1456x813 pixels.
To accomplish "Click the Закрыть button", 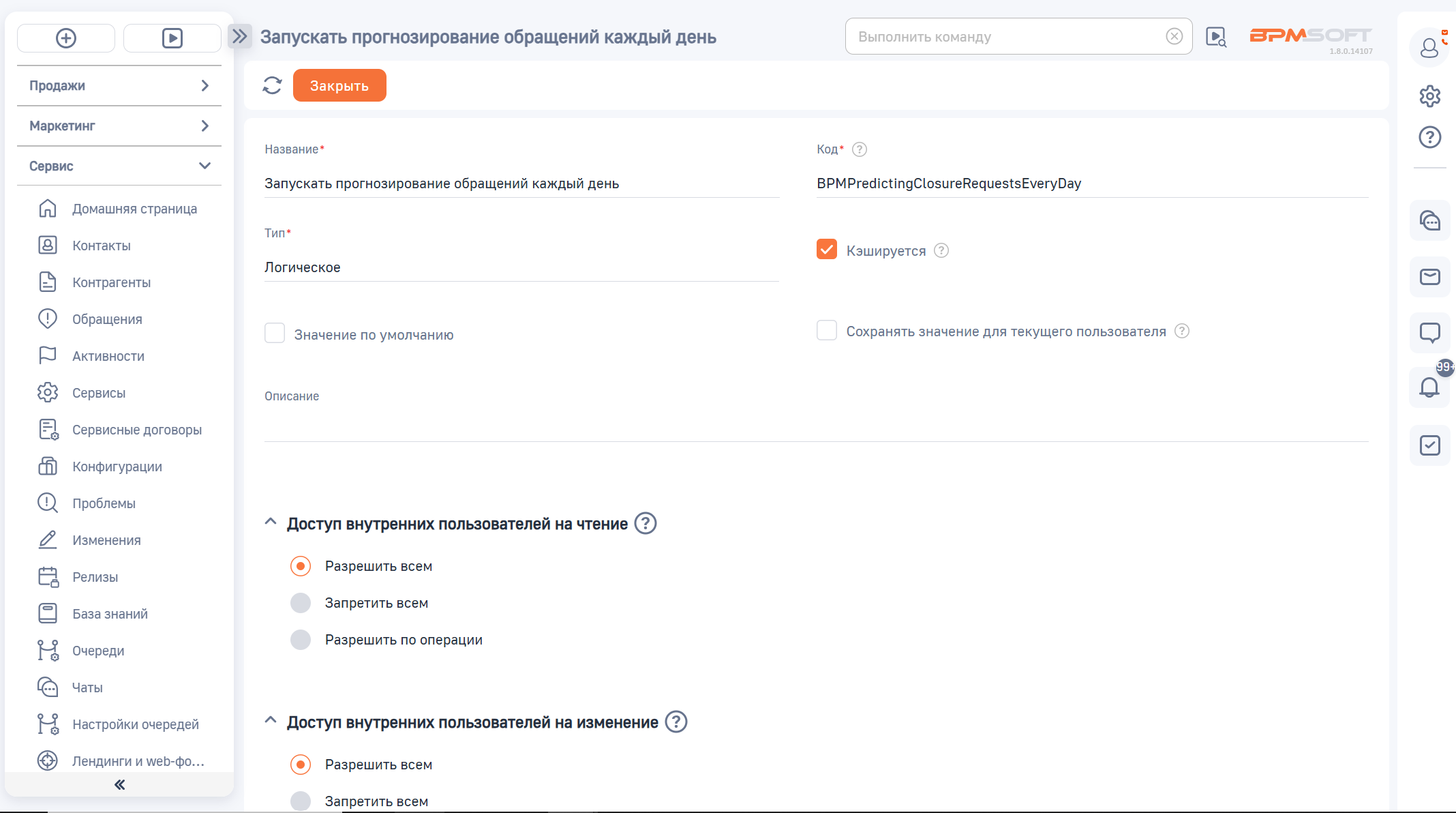I will coord(339,85).
